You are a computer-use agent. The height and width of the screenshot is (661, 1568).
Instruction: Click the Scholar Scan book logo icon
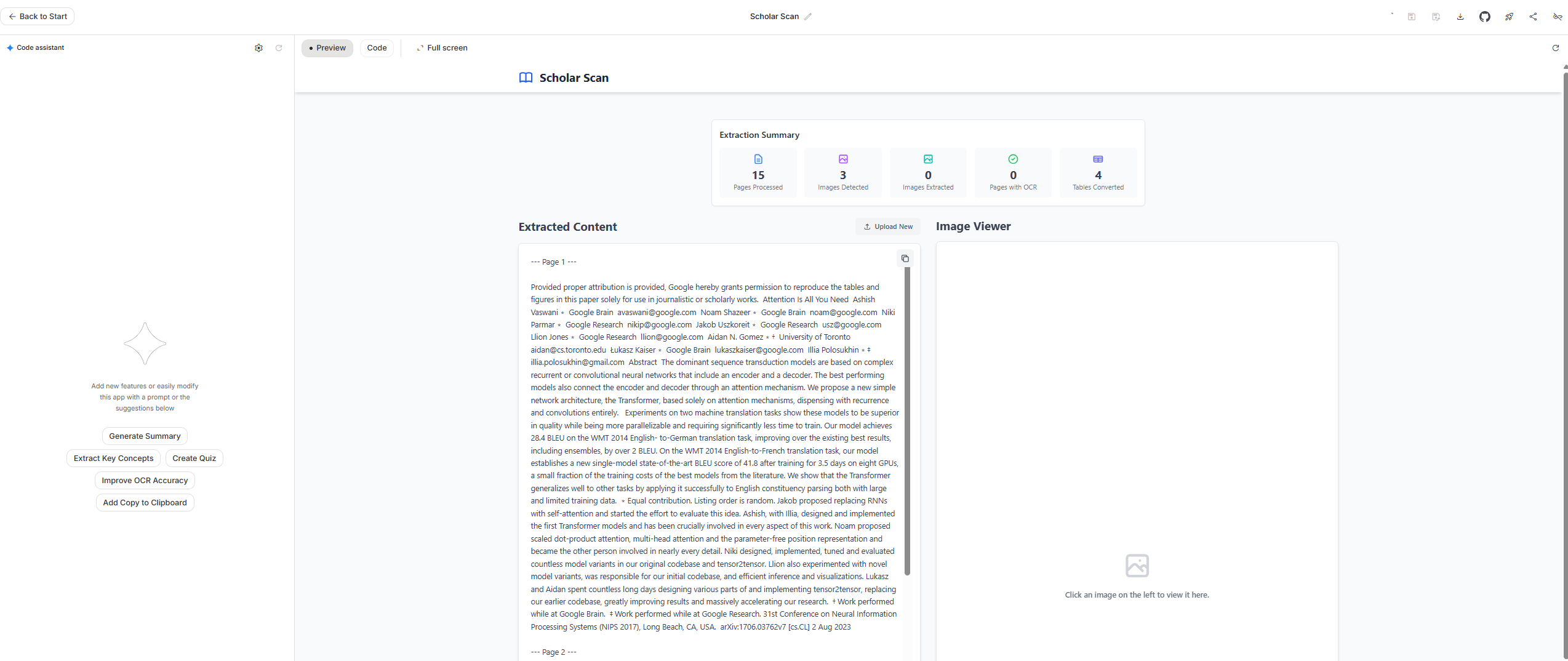click(526, 78)
